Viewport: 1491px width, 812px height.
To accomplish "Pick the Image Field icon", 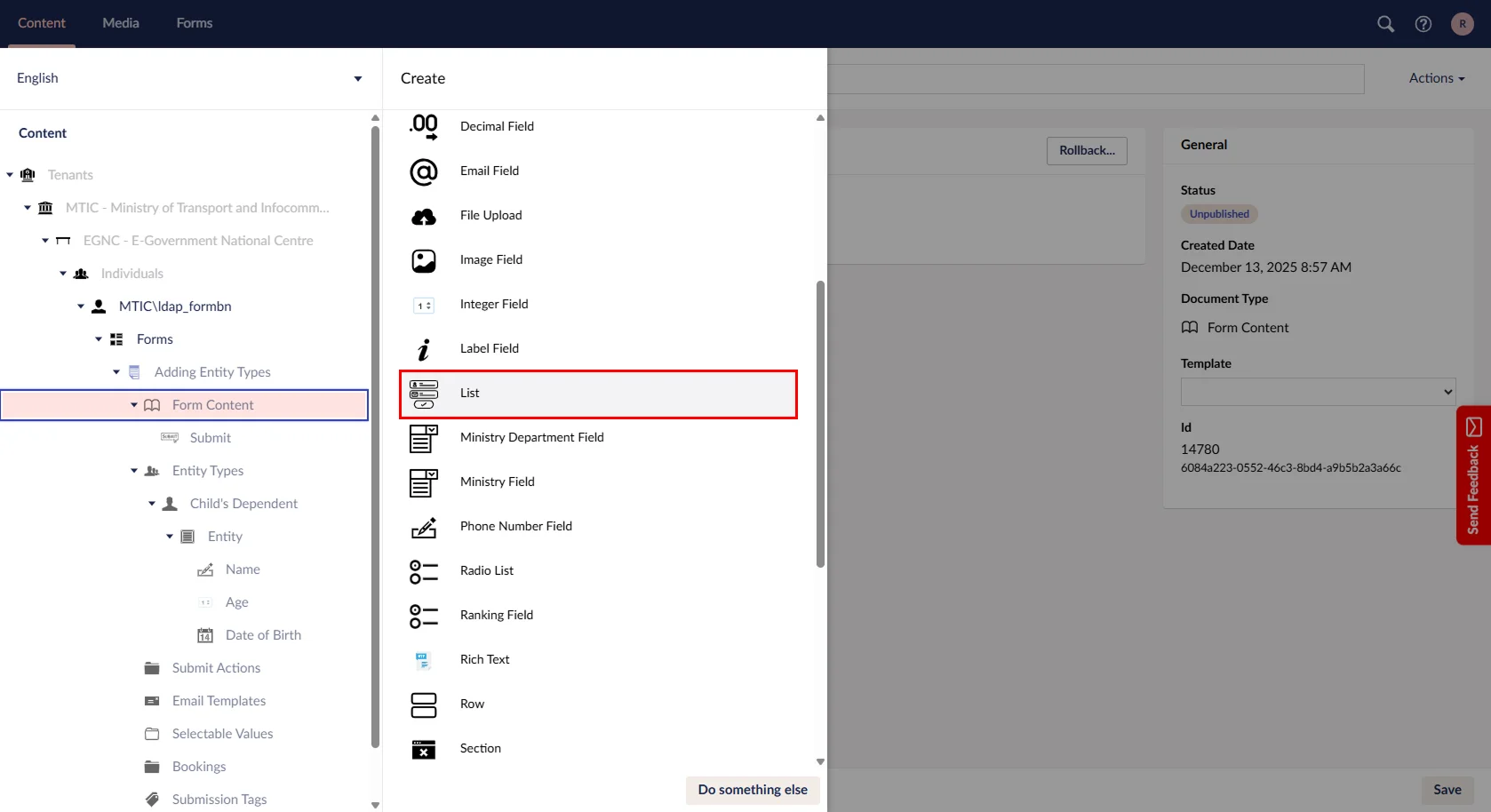I will 424,260.
